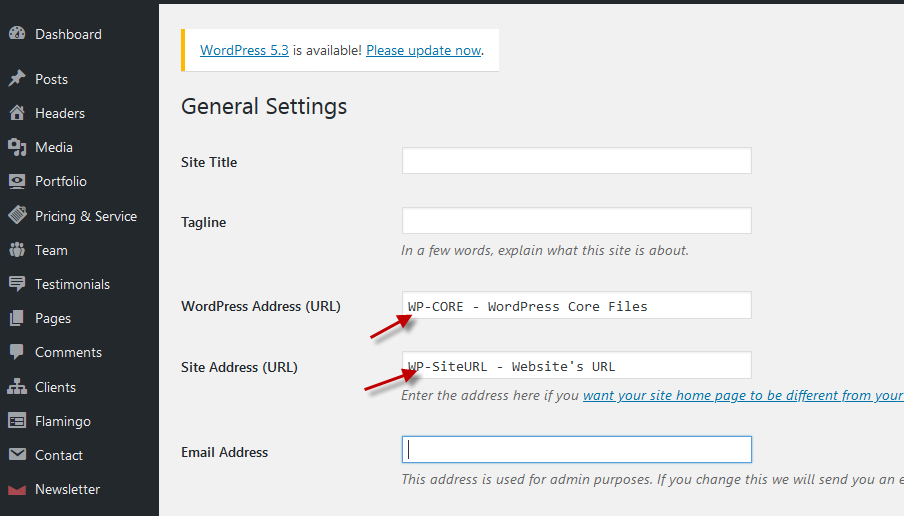The image size is (904, 516).
Task: Click the Media camera-music icon
Action: coord(17,147)
